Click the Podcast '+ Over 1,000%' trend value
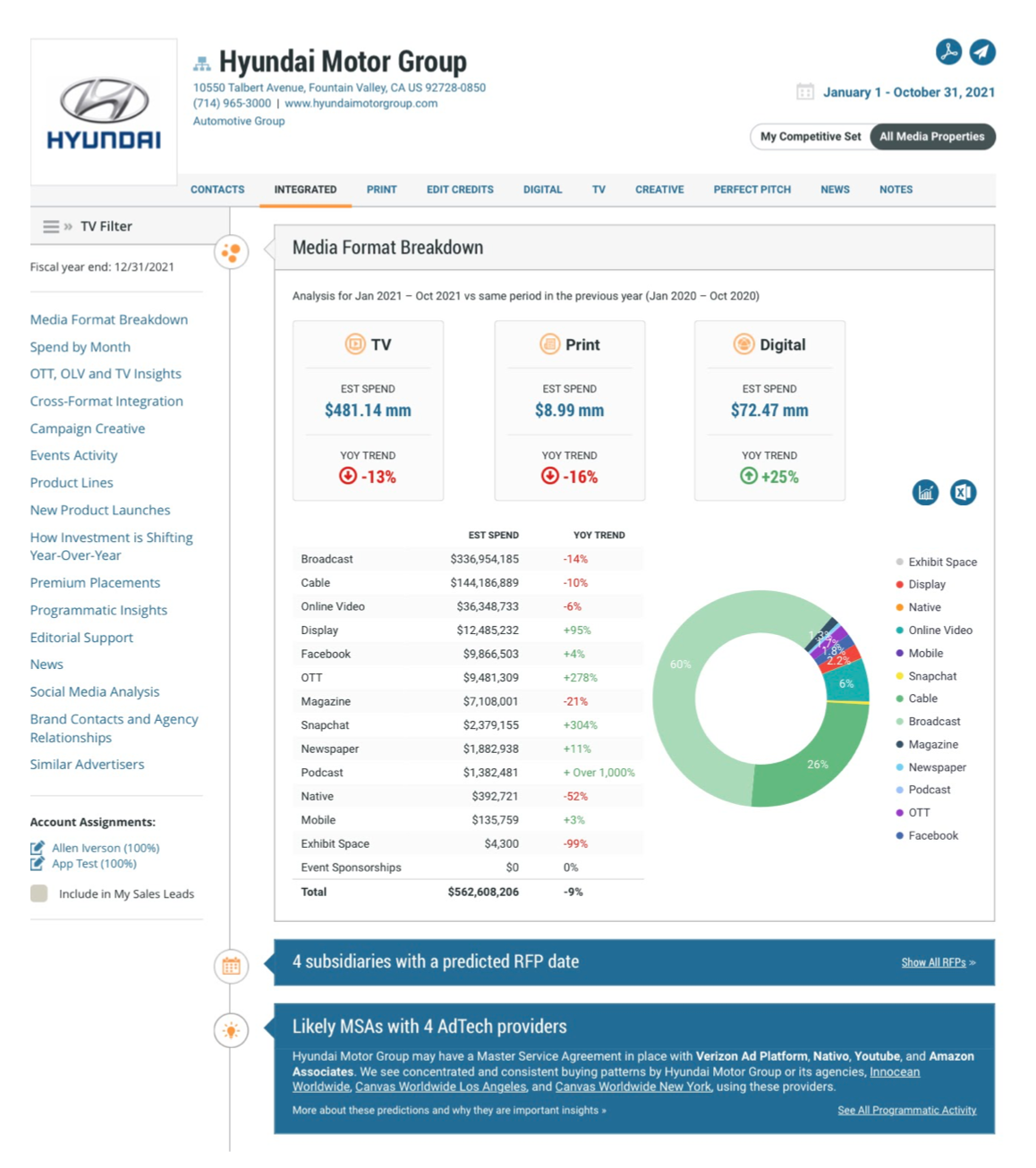Image resolution: width=1036 pixels, height=1168 pixels. pos(599,773)
